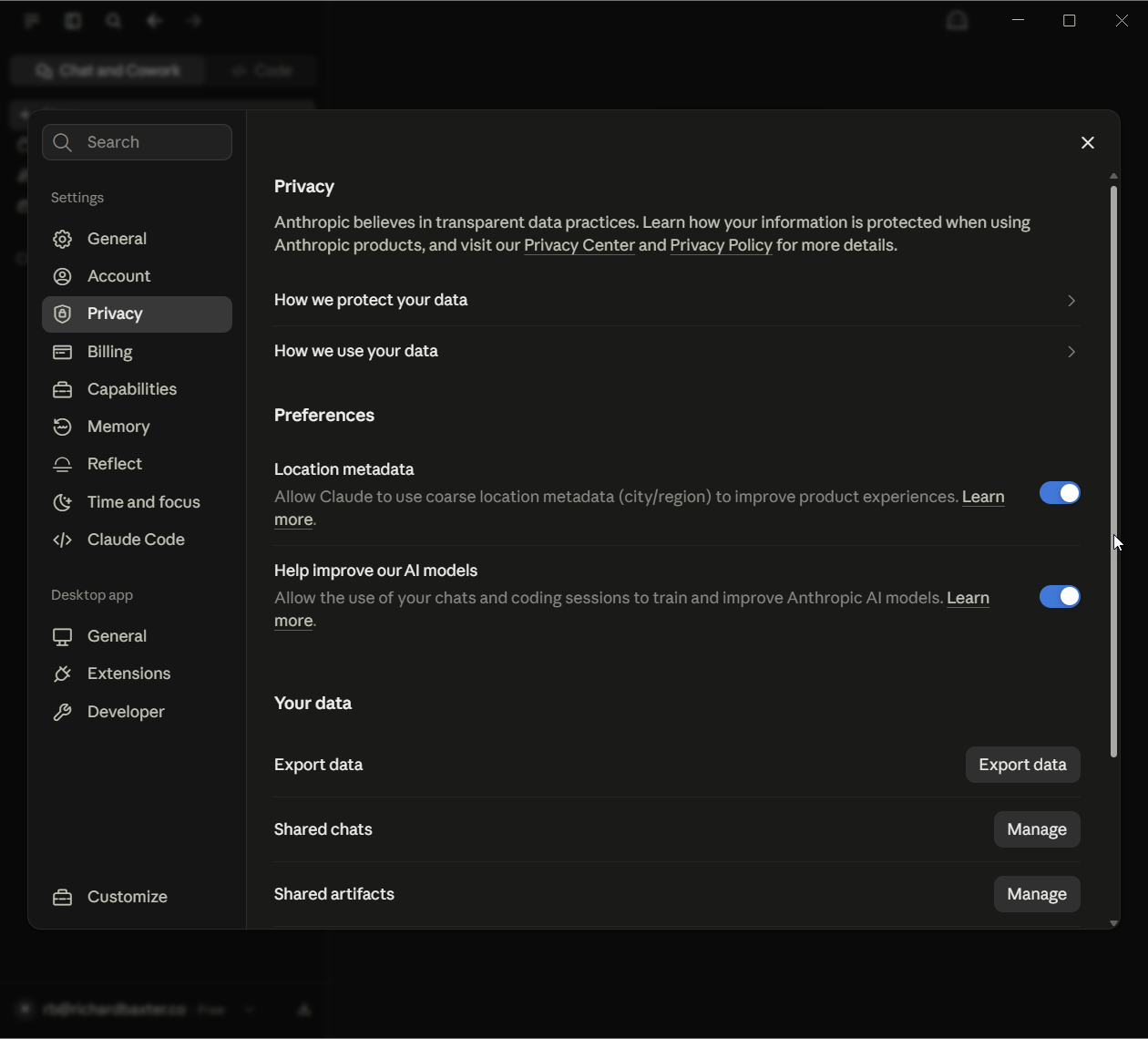Focus the settings Search field
This screenshot has width=1148, height=1039.
(x=137, y=142)
